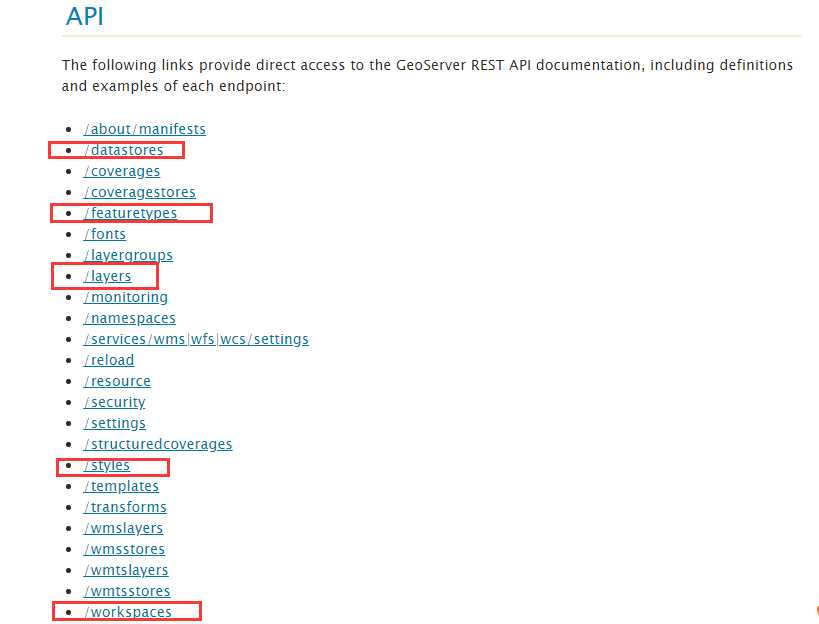Open the /datastores endpoint link

point(123,150)
